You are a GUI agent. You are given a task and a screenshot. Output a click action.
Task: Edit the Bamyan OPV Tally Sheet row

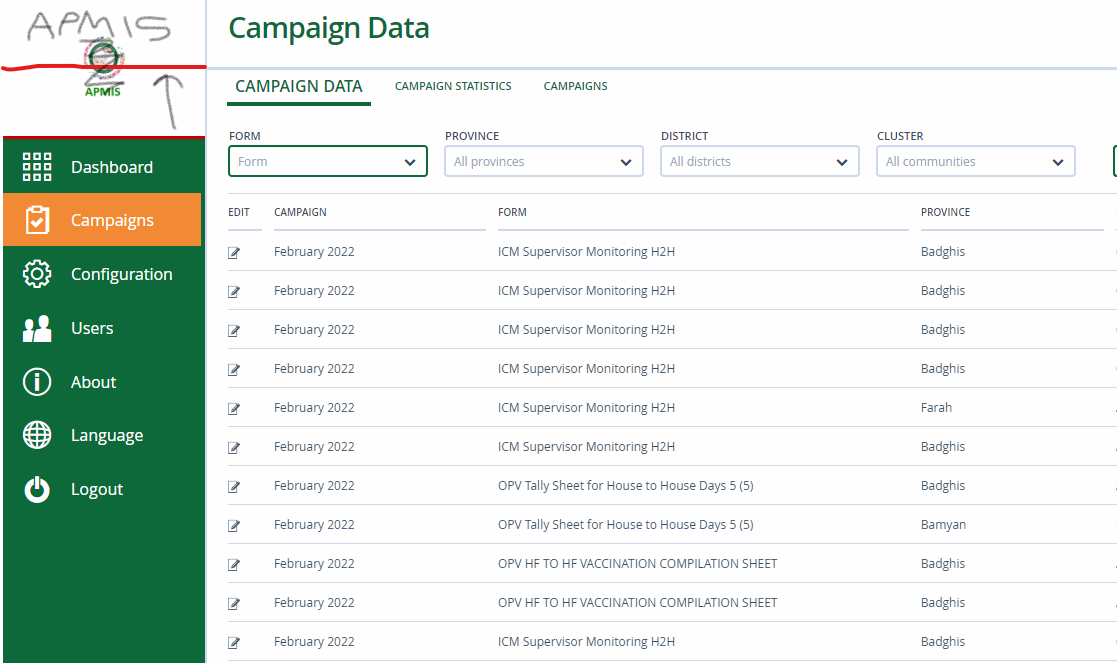tap(236, 524)
